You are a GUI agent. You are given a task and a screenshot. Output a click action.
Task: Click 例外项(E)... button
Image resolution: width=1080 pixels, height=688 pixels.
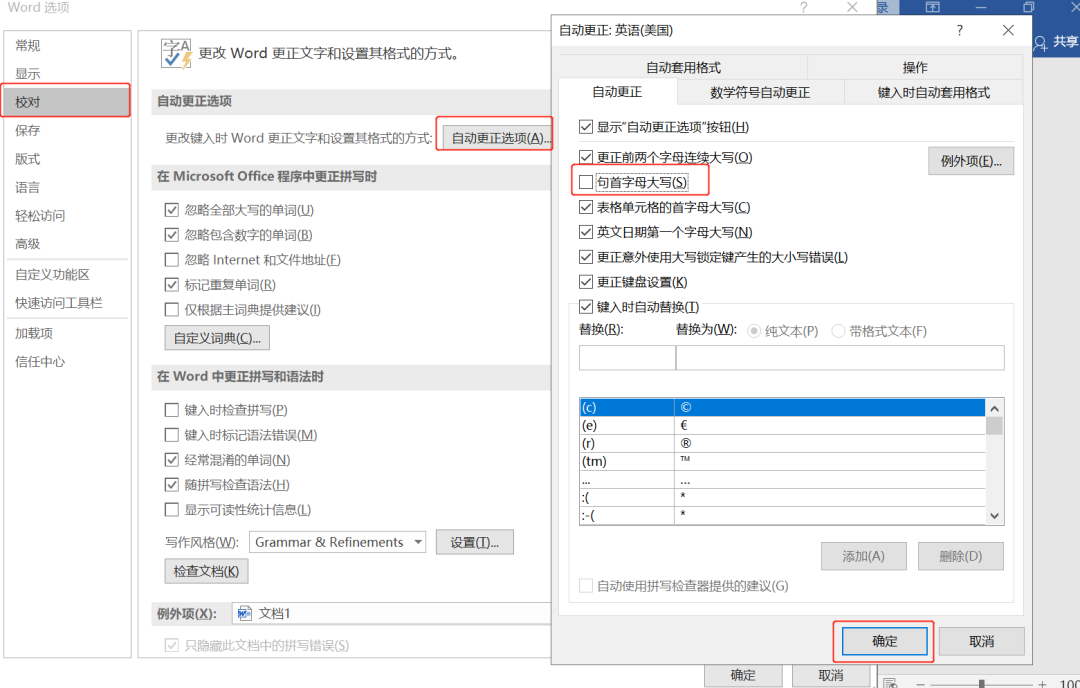[x=970, y=161]
